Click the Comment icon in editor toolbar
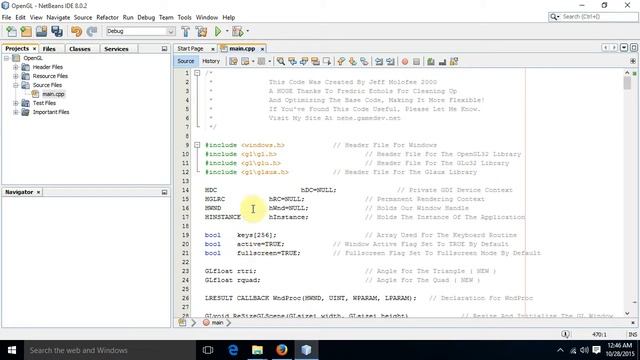 click(x=431, y=61)
